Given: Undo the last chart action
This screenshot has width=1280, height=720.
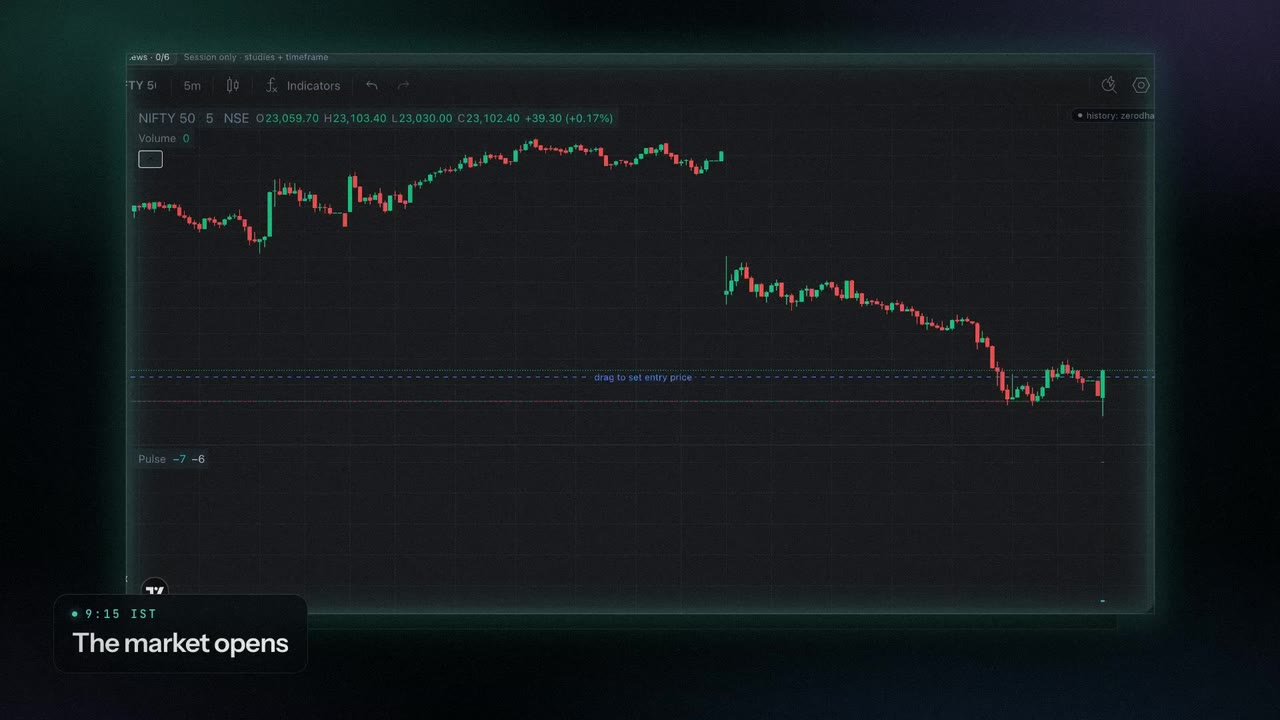Looking at the screenshot, I should click(x=372, y=86).
